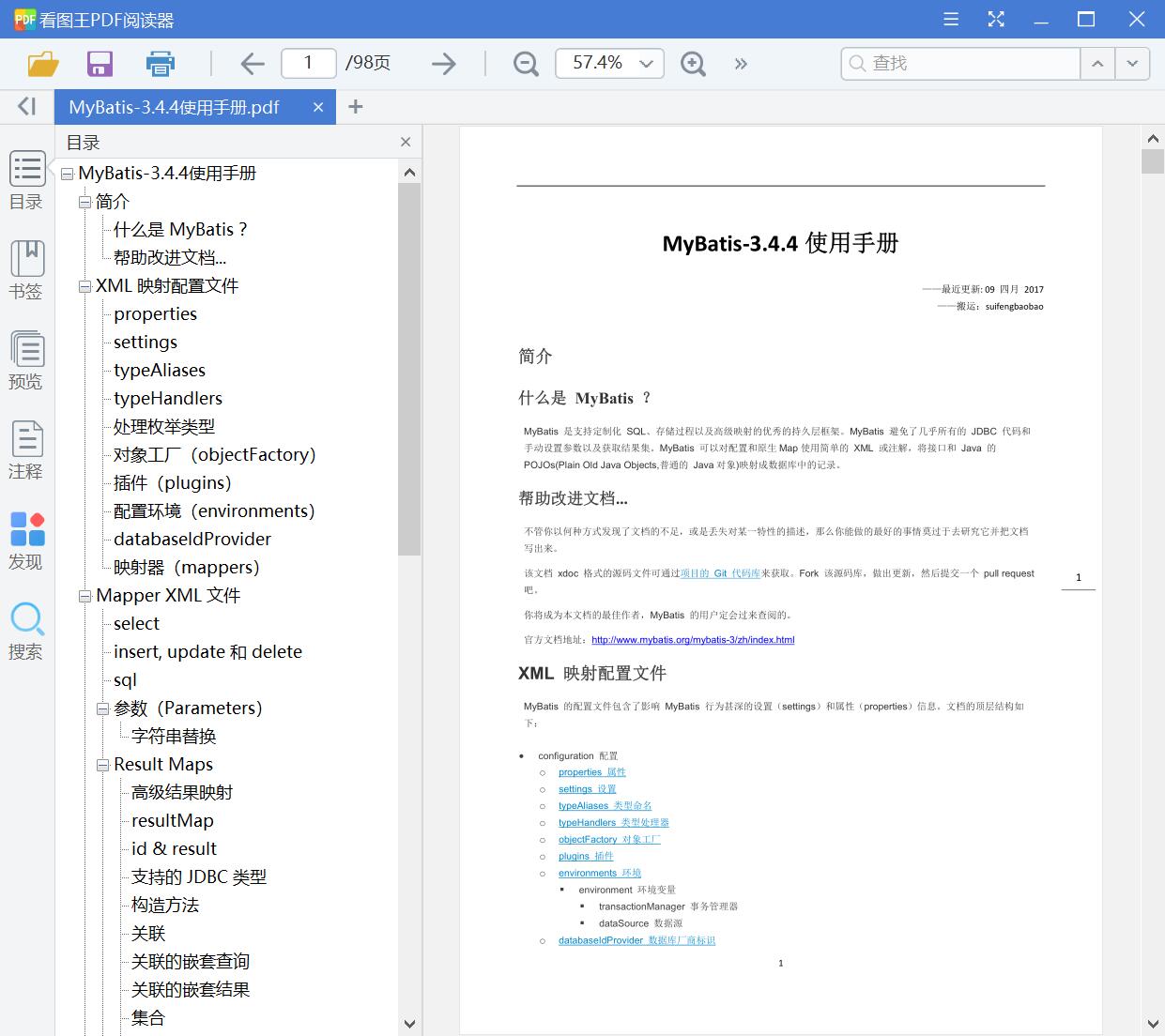The image size is (1165, 1036).
Task: Select 映射器（mappers）outline entry
Action: point(187,568)
